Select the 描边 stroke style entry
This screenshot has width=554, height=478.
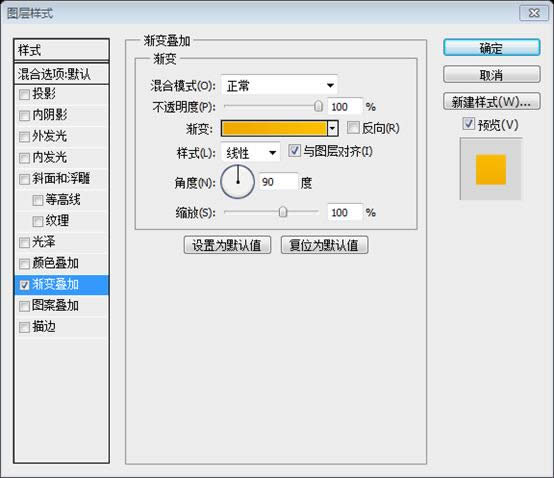pos(61,326)
